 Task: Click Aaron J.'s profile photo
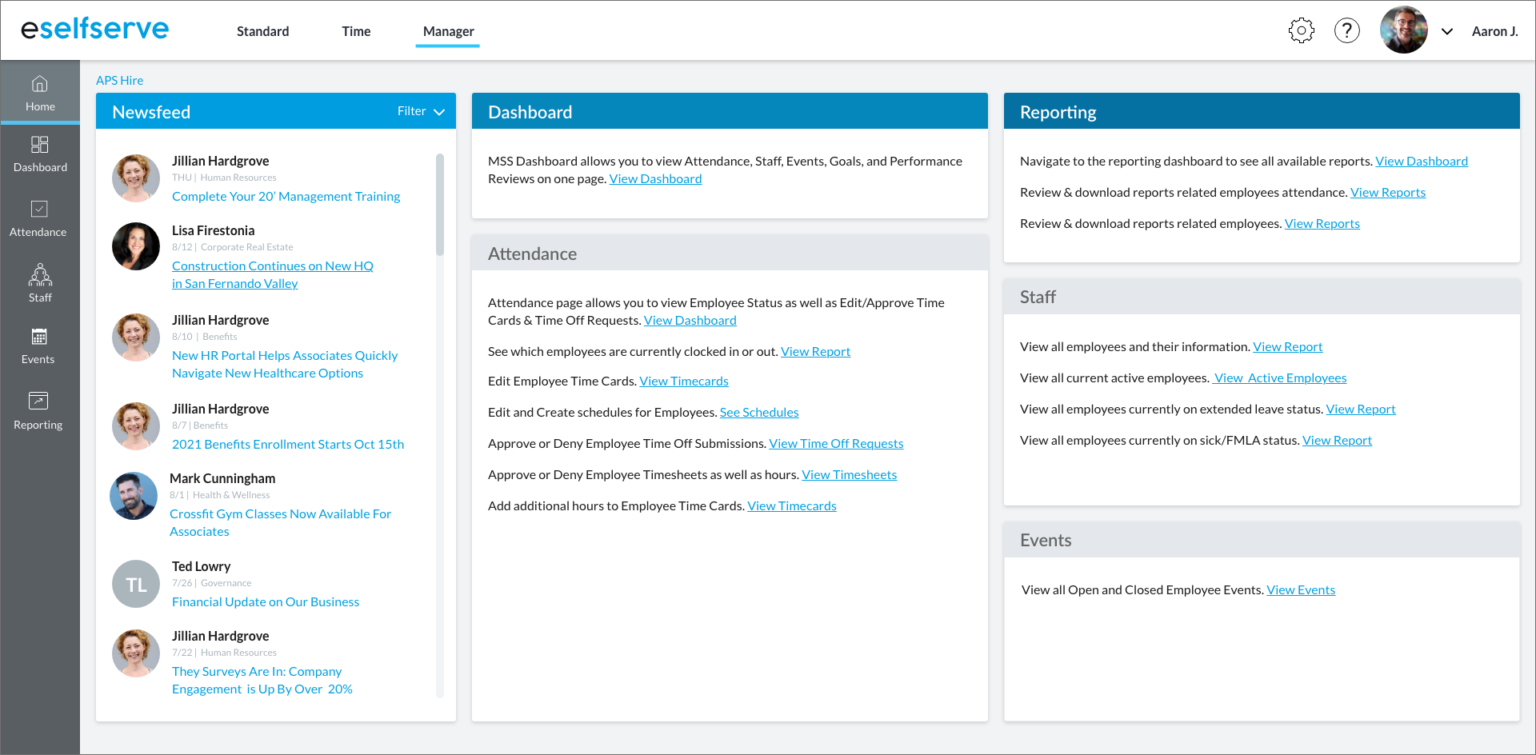tap(1403, 31)
